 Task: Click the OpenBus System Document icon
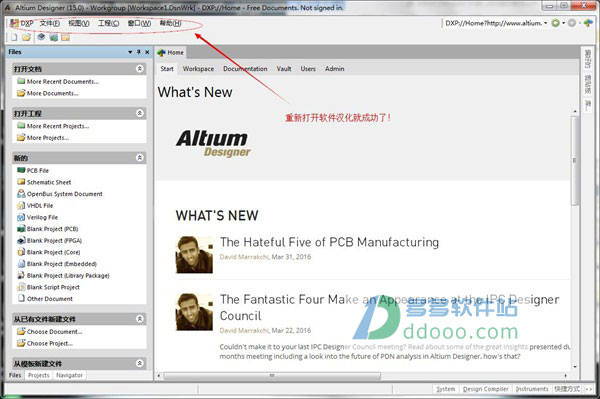tap(21, 194)
